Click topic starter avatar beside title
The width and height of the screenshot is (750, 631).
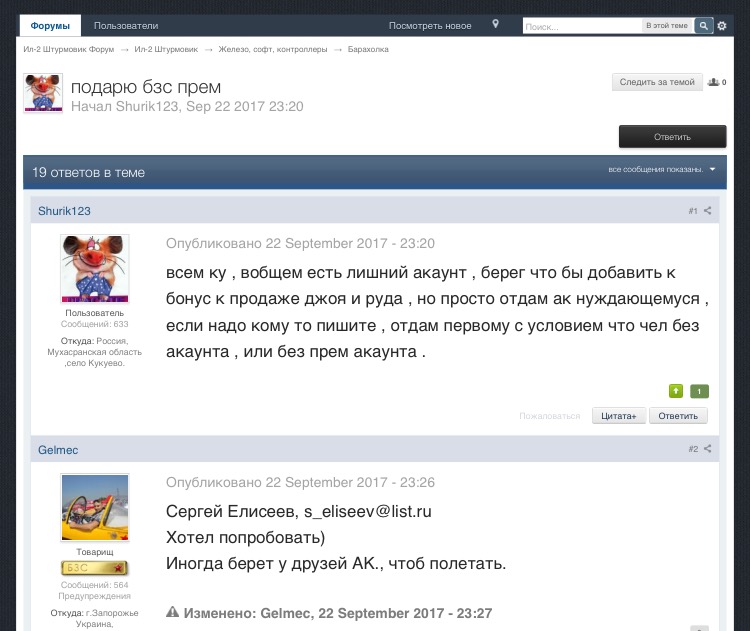[43, 93]
